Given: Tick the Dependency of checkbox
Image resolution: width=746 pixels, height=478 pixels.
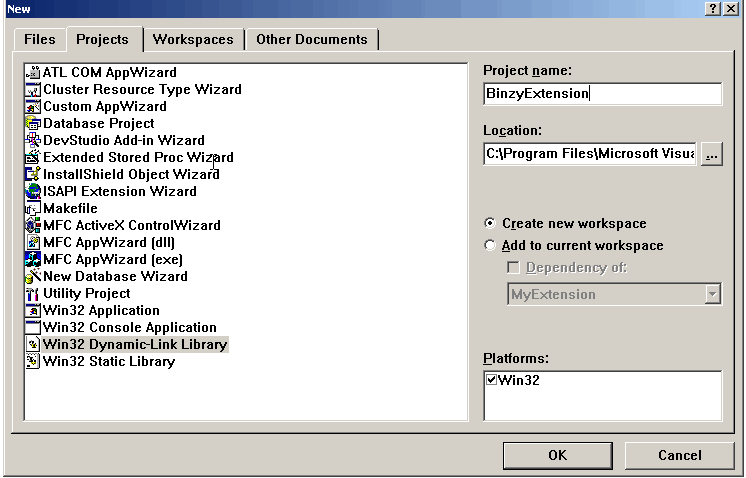Looking at the screenshot, I should tap(514, 268).
